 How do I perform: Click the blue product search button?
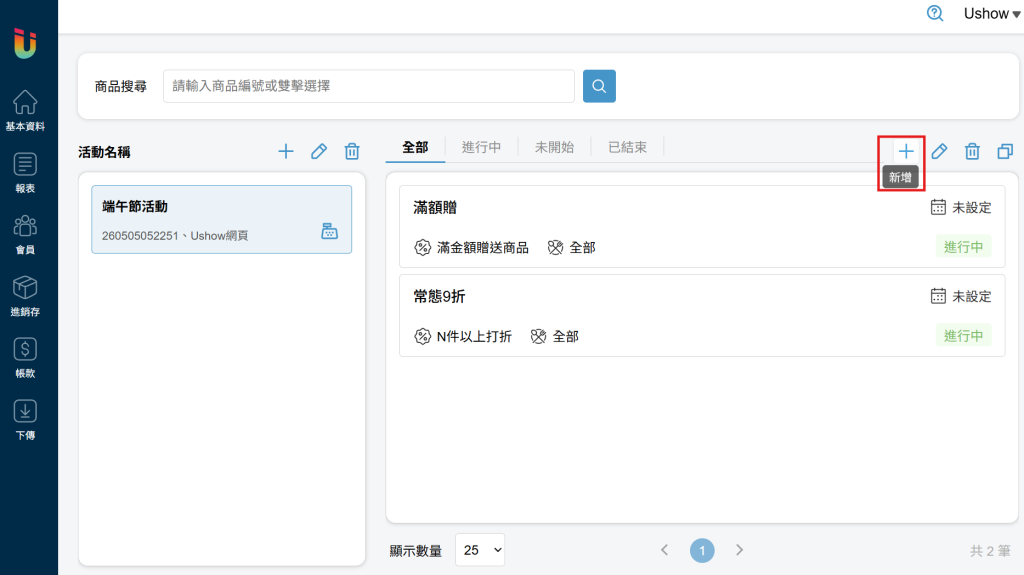tap(599, 86)
